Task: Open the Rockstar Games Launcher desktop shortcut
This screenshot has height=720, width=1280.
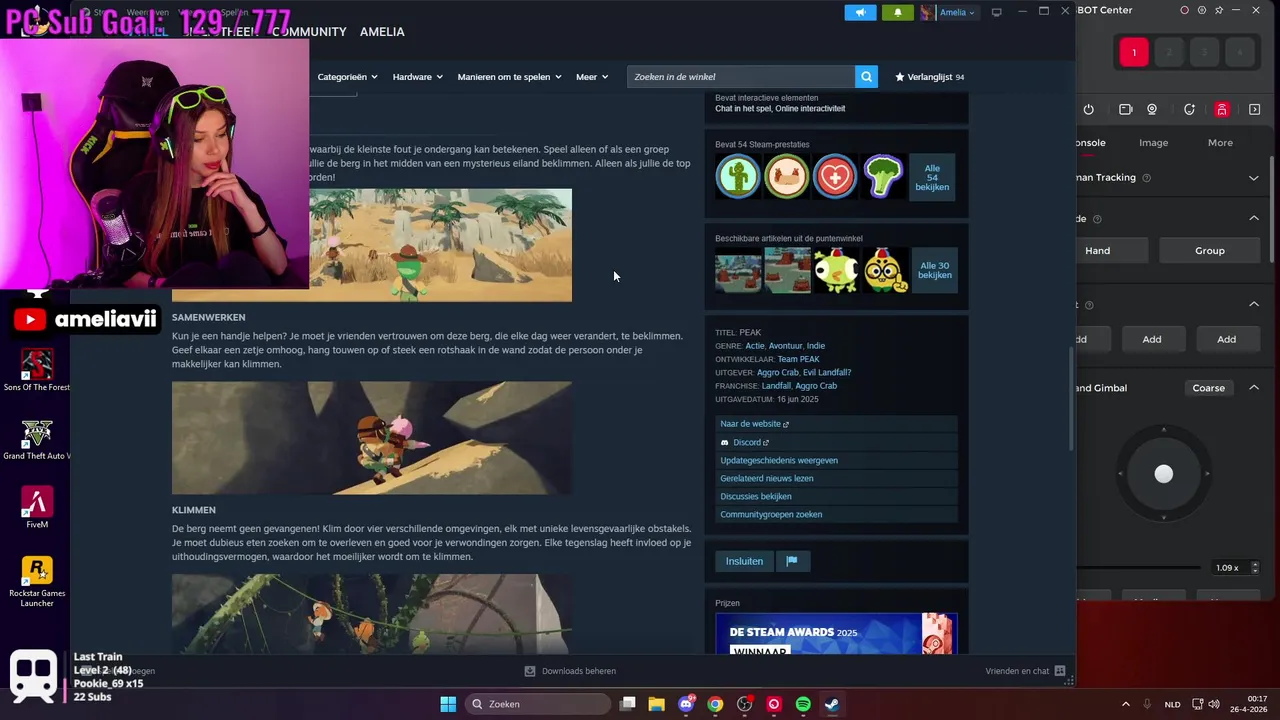Action: pos(37,582)
